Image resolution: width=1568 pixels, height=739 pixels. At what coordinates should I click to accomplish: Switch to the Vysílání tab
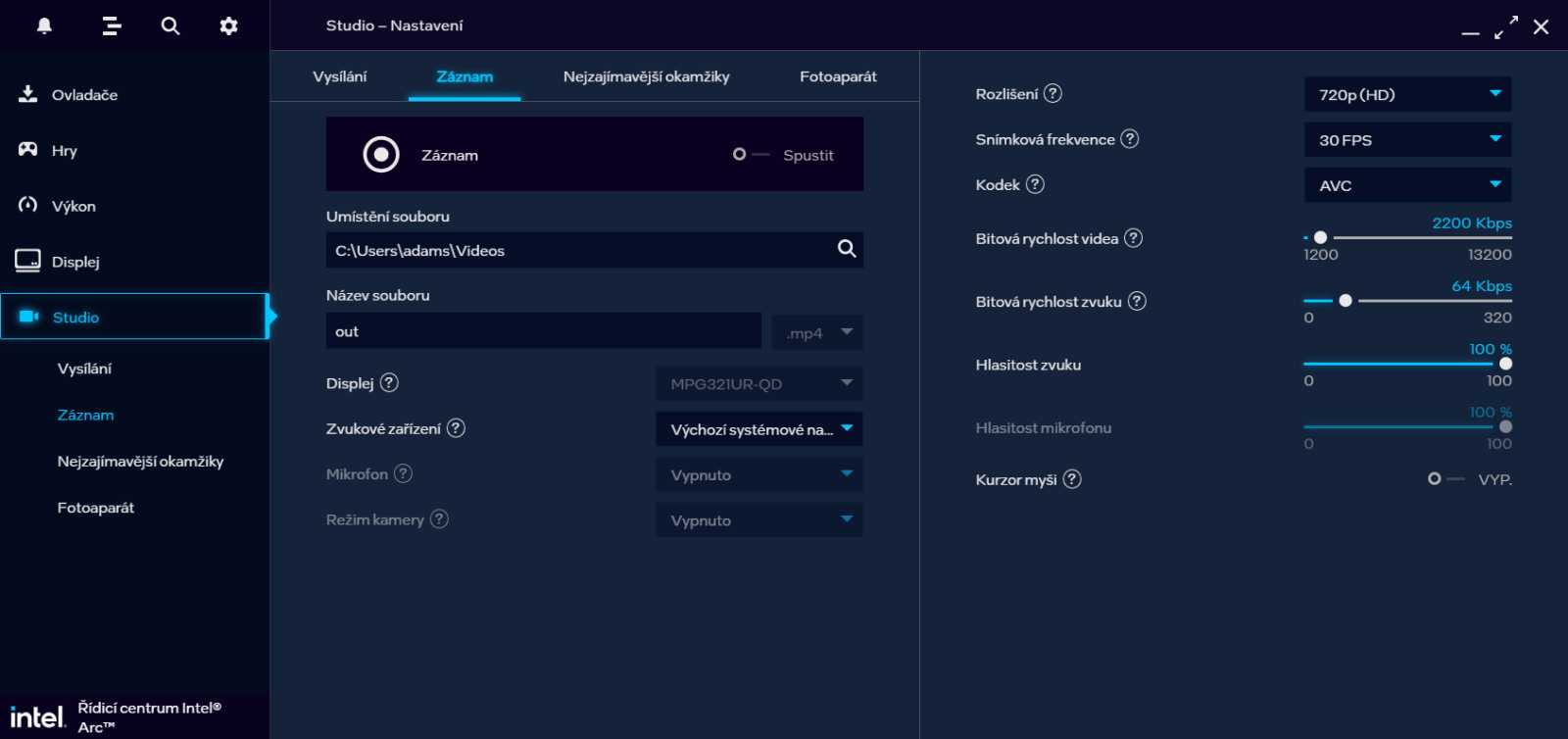click(x=340, y=76)
